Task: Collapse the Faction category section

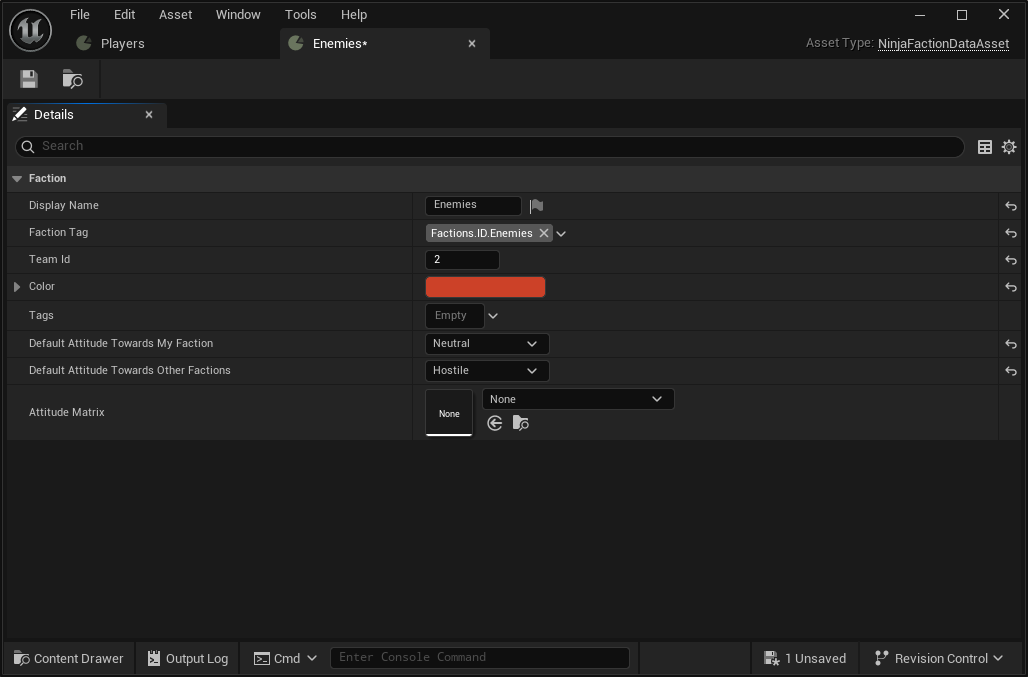Action: [x=17, y=179]
